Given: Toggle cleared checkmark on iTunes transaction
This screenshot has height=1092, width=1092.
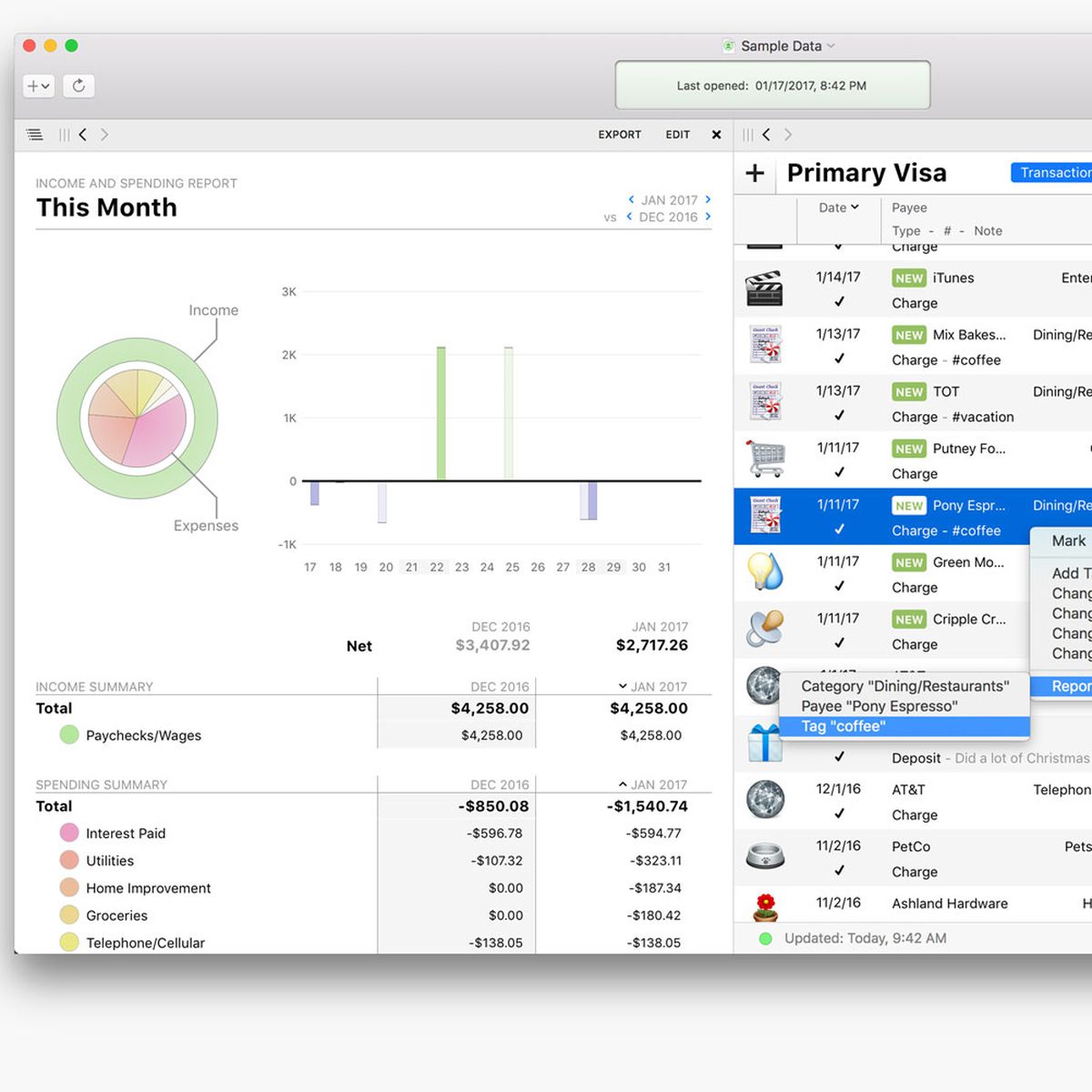Looking at the screenshot, I should click(x=839, y=302).
